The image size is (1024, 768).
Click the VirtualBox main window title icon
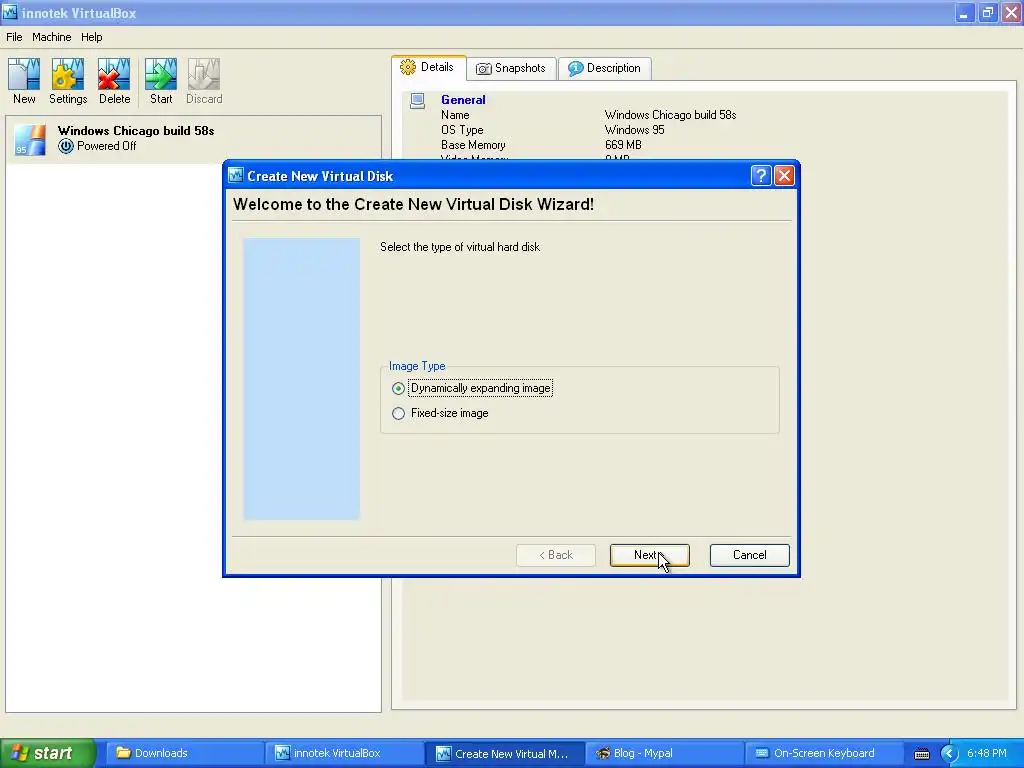(x=10, y=12)
